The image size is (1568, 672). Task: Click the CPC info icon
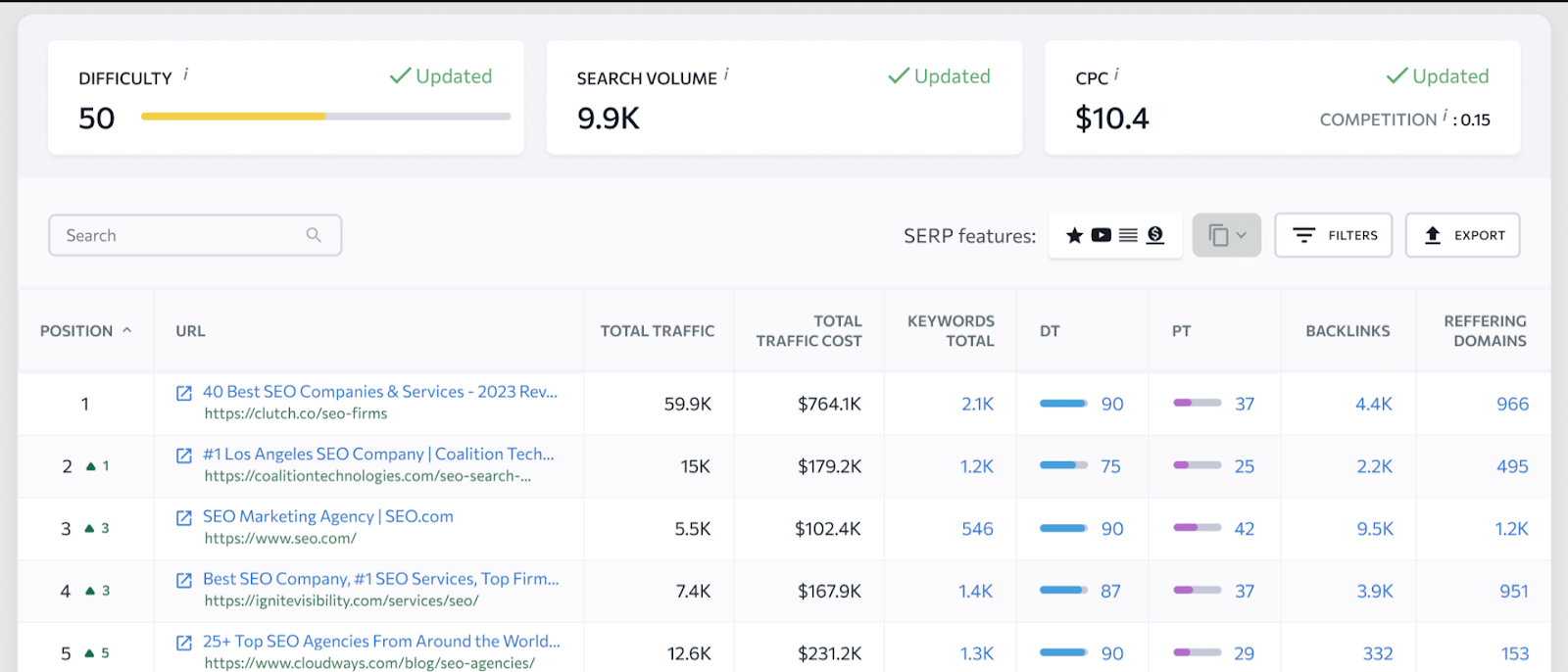click(1116, 74)
